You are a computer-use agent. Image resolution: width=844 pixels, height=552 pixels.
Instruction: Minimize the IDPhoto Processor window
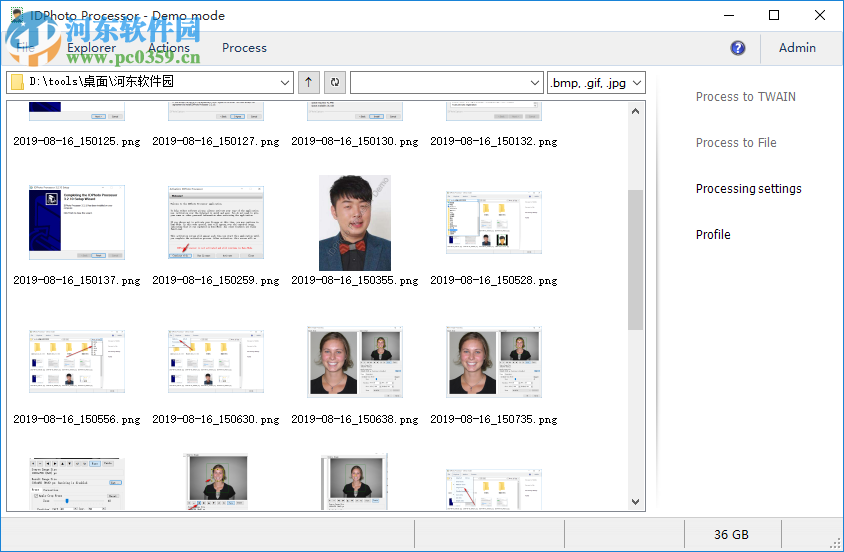coord(729,15)
